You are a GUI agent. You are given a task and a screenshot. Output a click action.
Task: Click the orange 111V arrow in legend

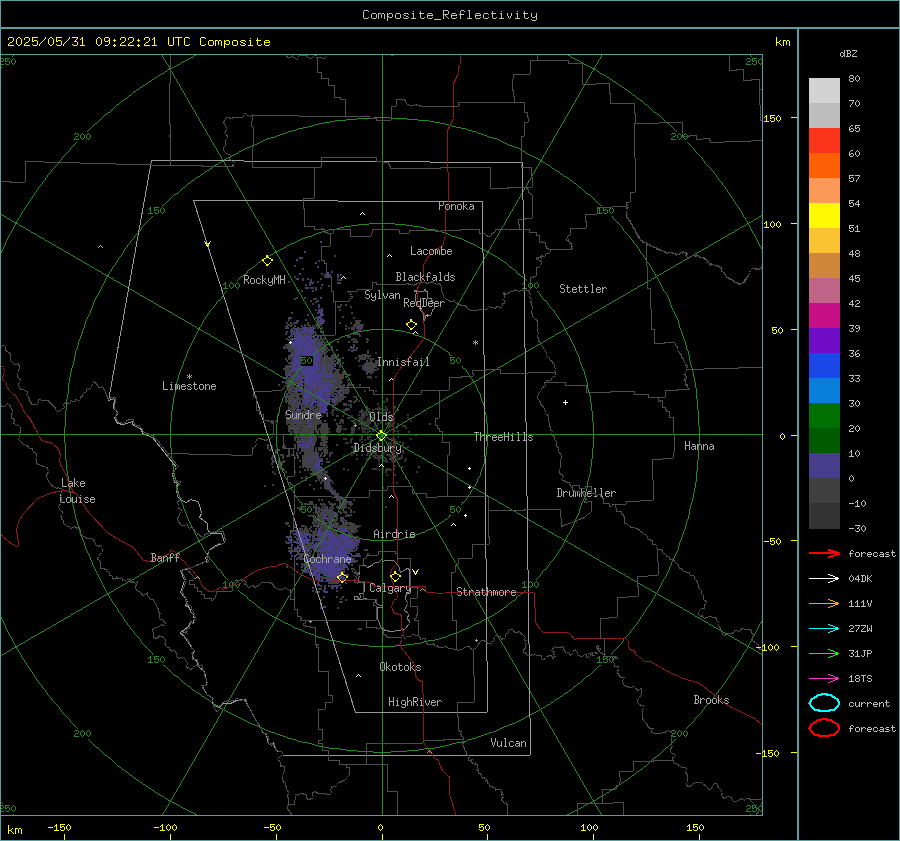click(x=824, y=603)
